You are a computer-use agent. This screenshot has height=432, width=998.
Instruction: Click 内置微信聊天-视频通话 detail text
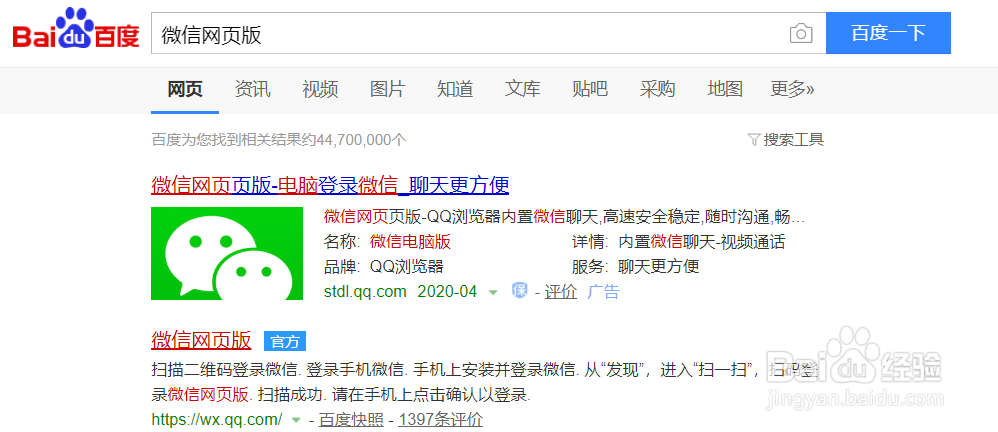[702, 242]
